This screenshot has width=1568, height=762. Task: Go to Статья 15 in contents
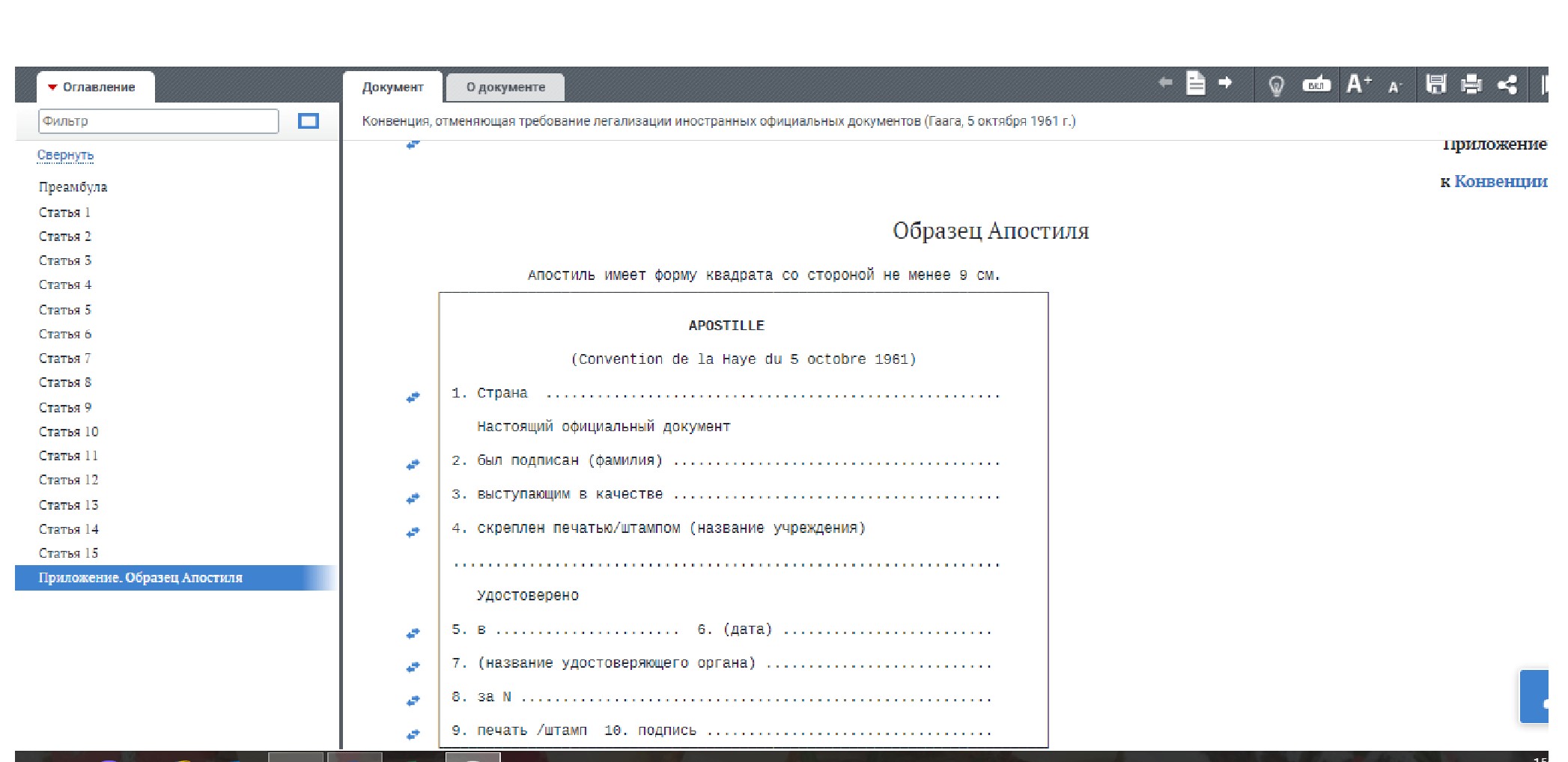pos(68,553)
